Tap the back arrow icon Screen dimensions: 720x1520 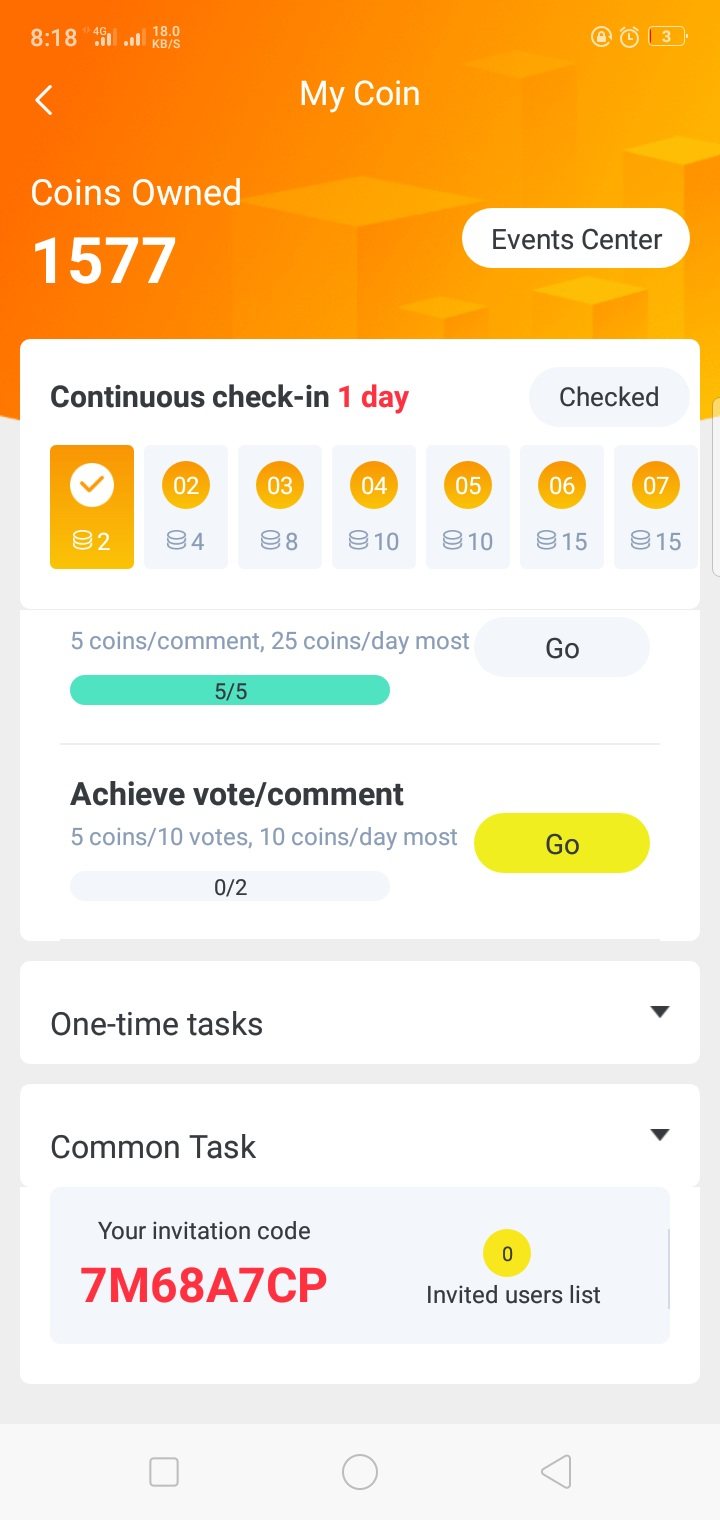point(44,99)
